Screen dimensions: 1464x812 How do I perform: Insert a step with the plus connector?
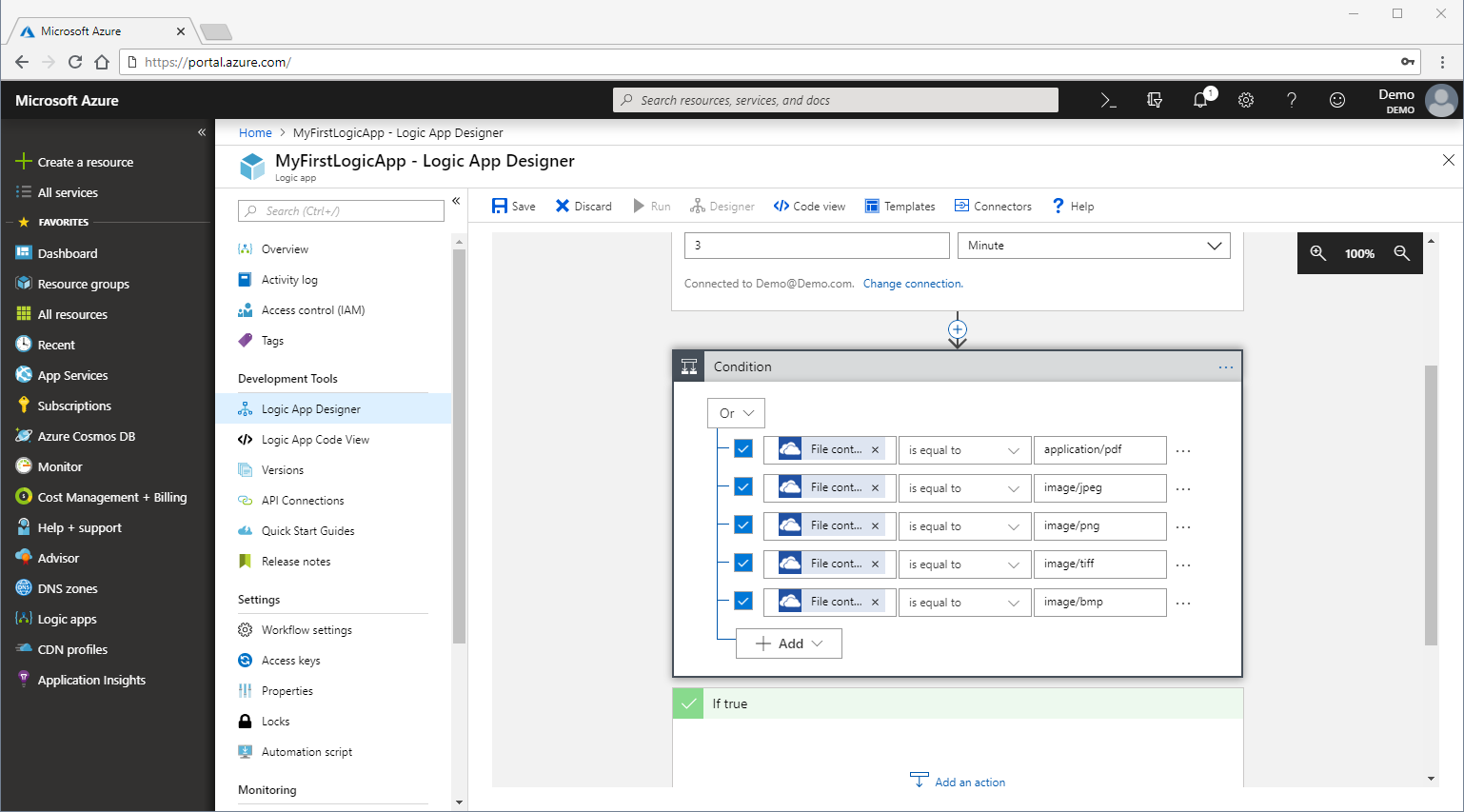tap(958, 329)
